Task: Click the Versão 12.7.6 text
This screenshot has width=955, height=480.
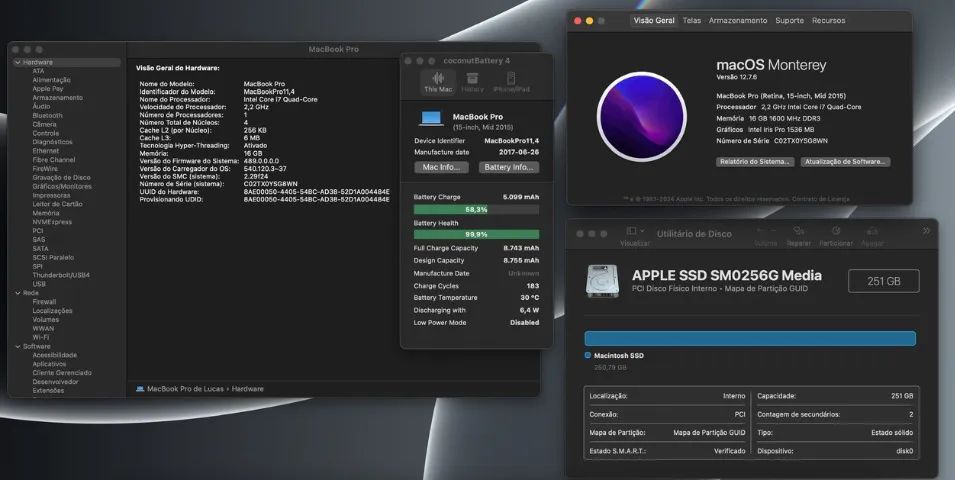Action: [x=736, y=77]
